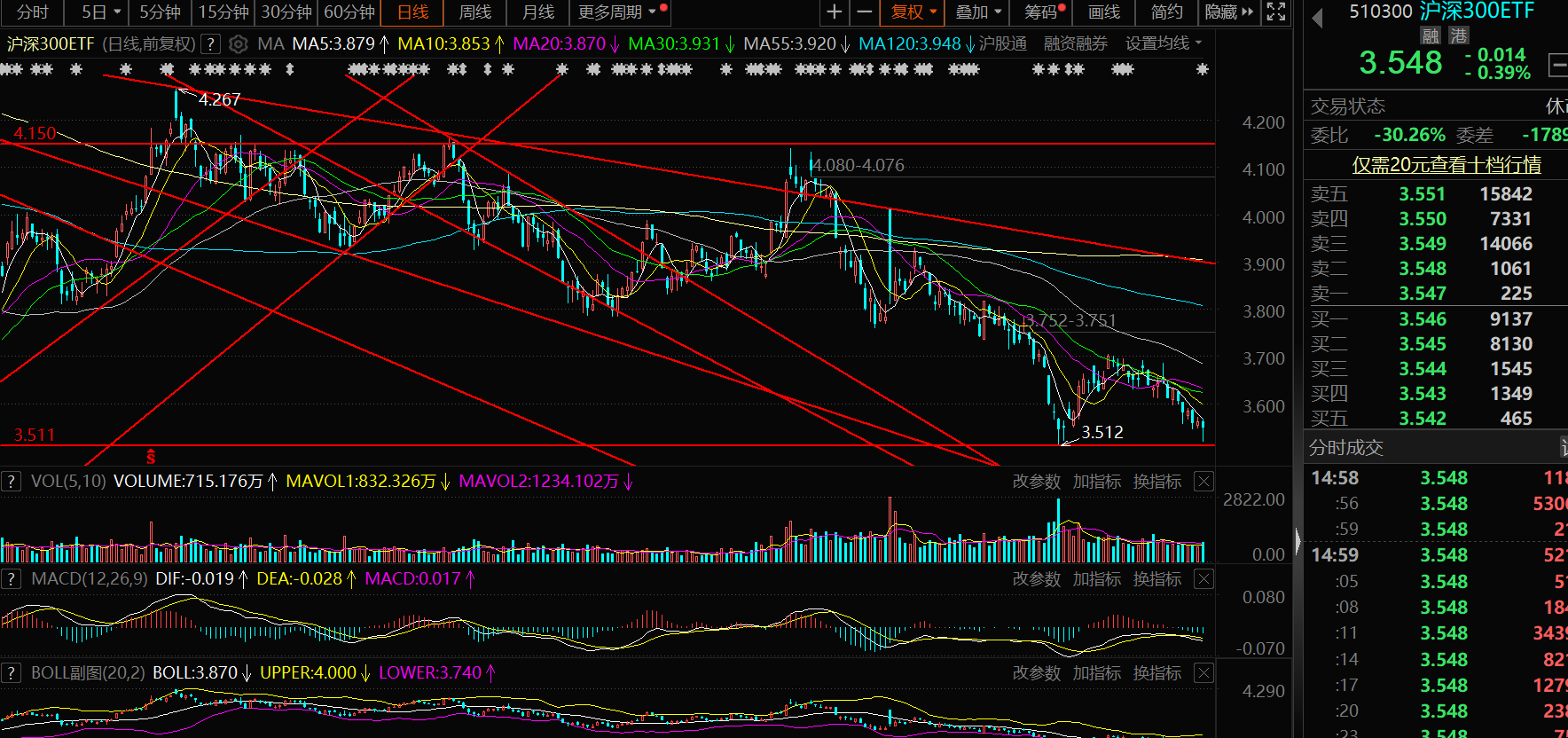
Task: Click 卖一 price 3.547 row
Action: 1436,294
